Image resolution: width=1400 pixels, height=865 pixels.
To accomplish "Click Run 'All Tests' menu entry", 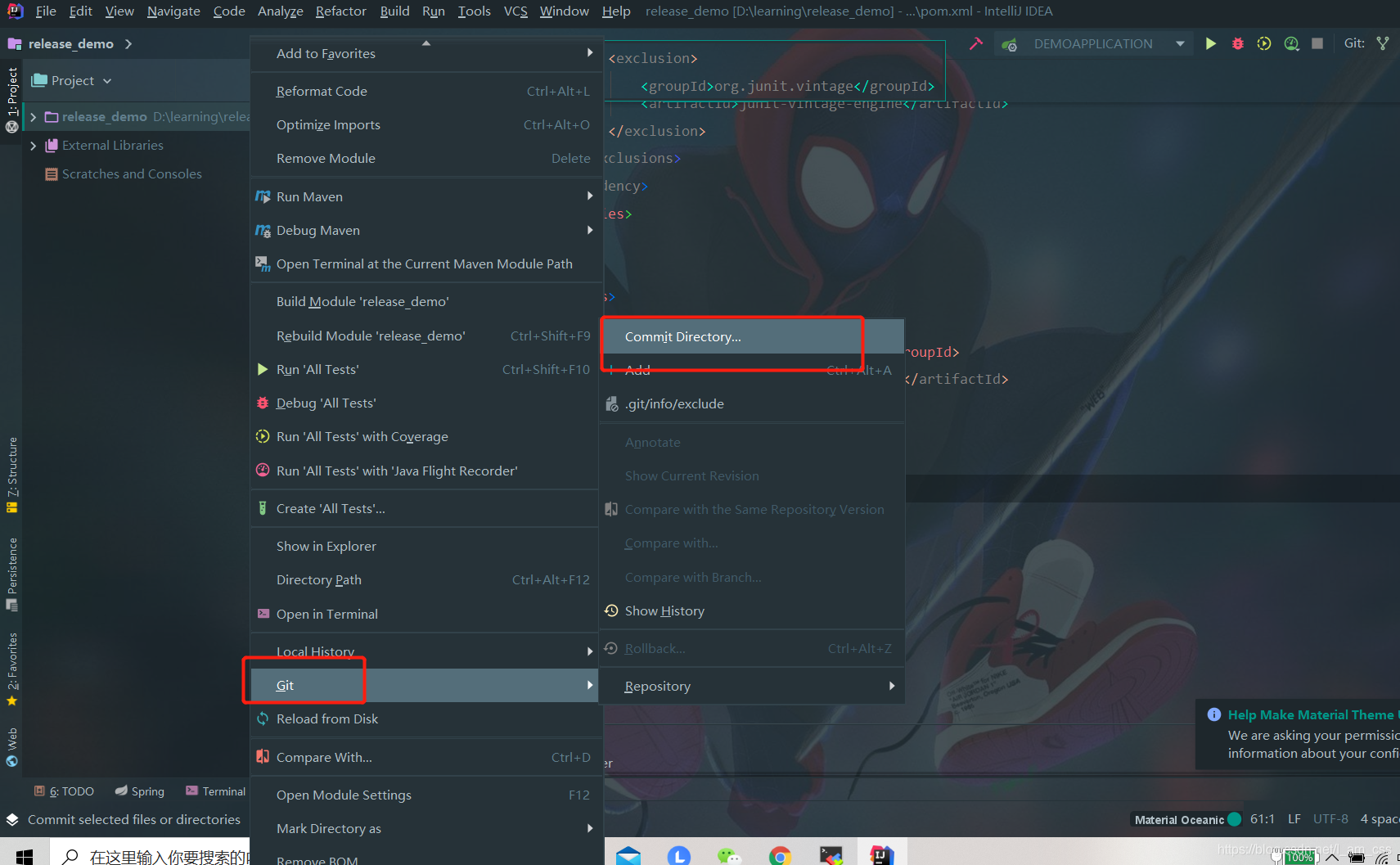I will click(426, 370).
